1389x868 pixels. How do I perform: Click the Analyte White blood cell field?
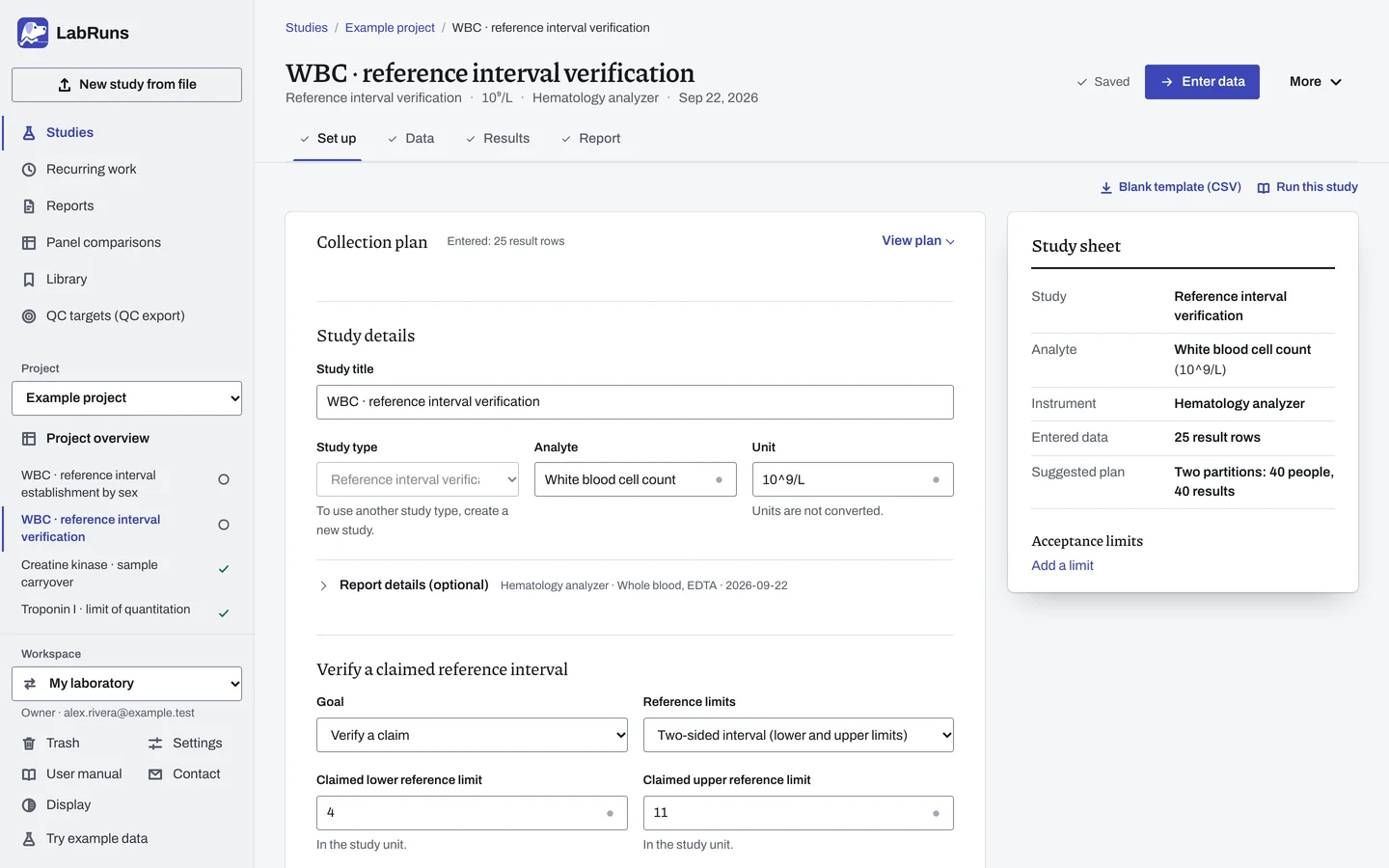[x=635, y=479]
